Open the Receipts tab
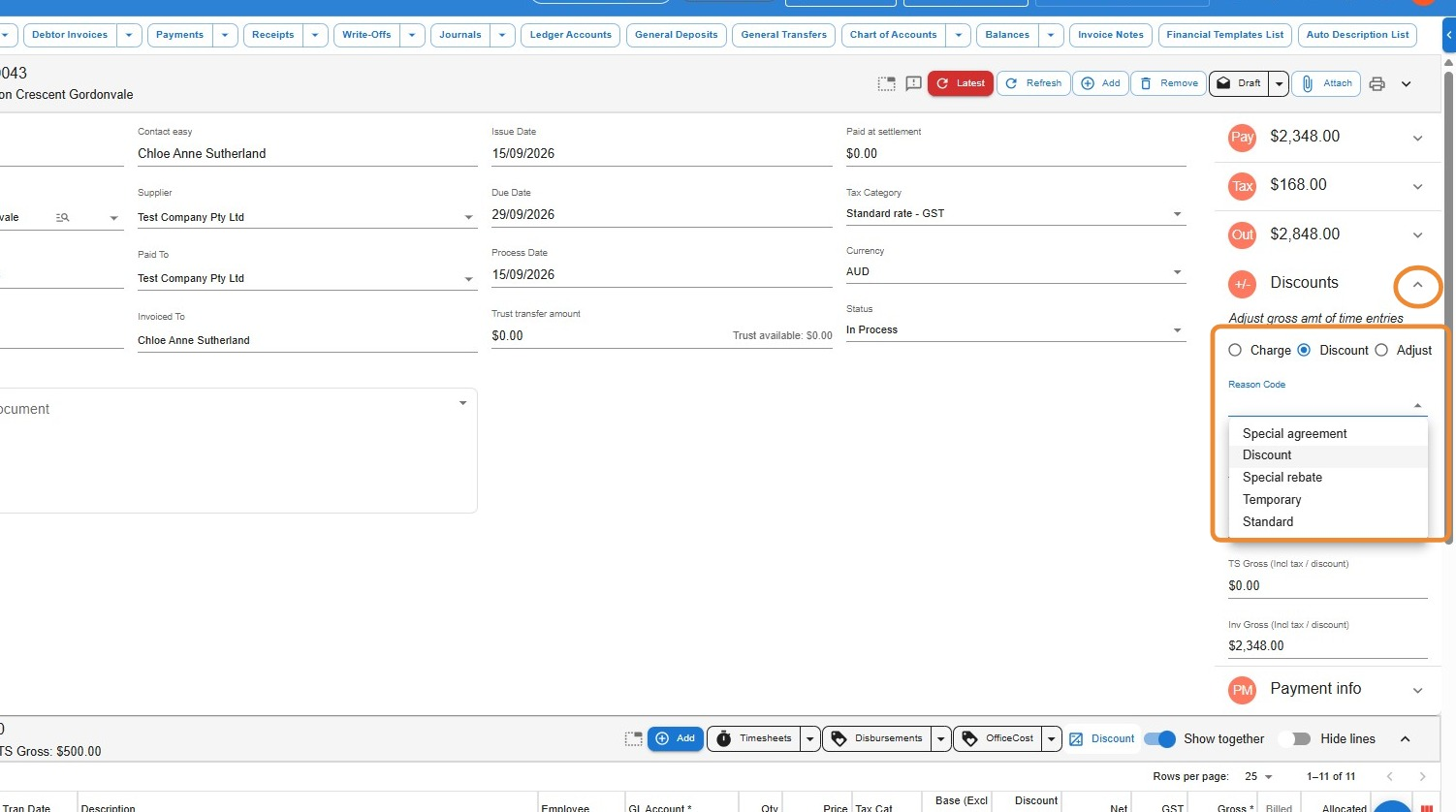Screen dimensions: 1456x812 [272, 35]
